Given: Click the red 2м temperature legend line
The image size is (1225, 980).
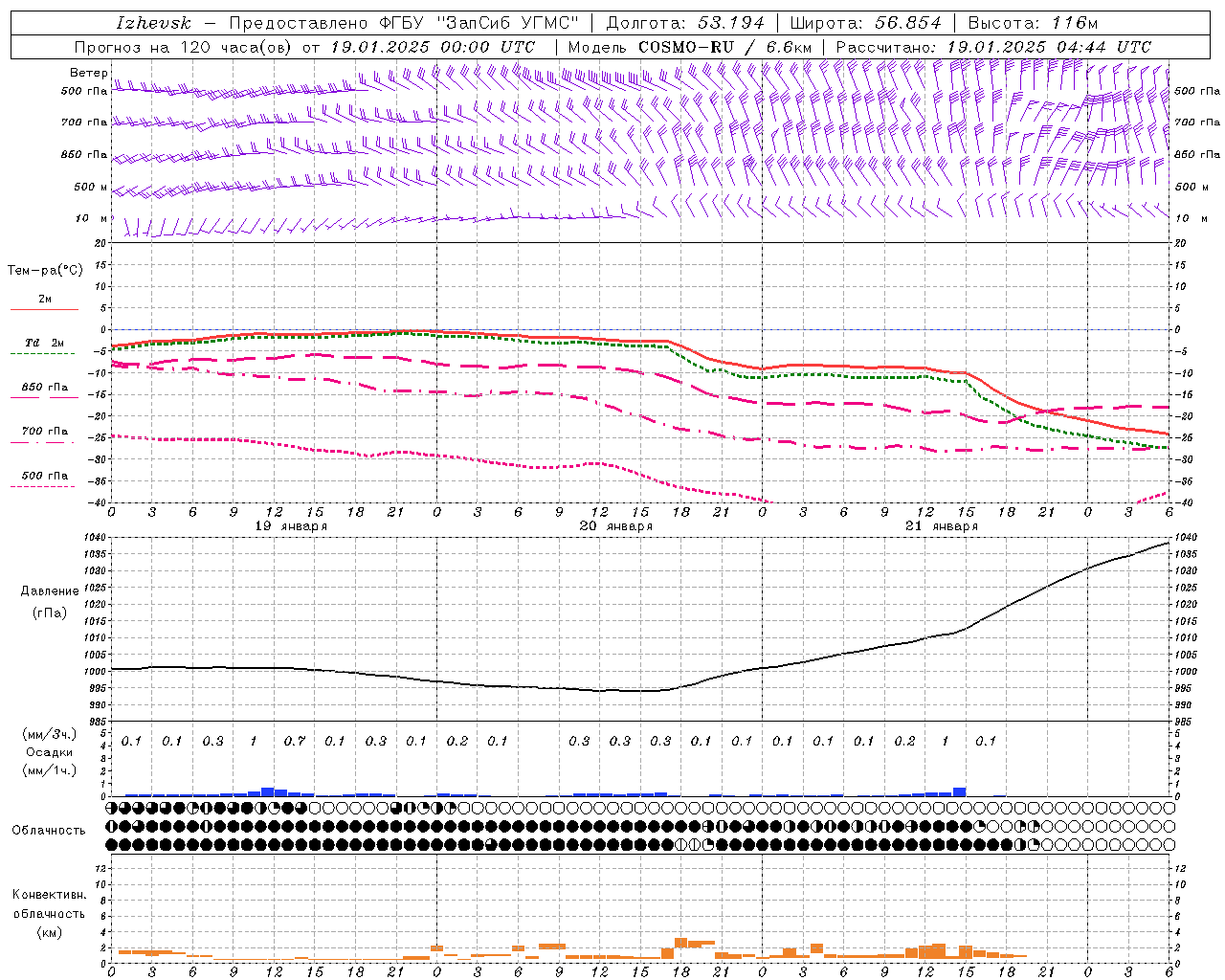Looking at the screenshot, I should pyautogui.click(x=44, y=309).
